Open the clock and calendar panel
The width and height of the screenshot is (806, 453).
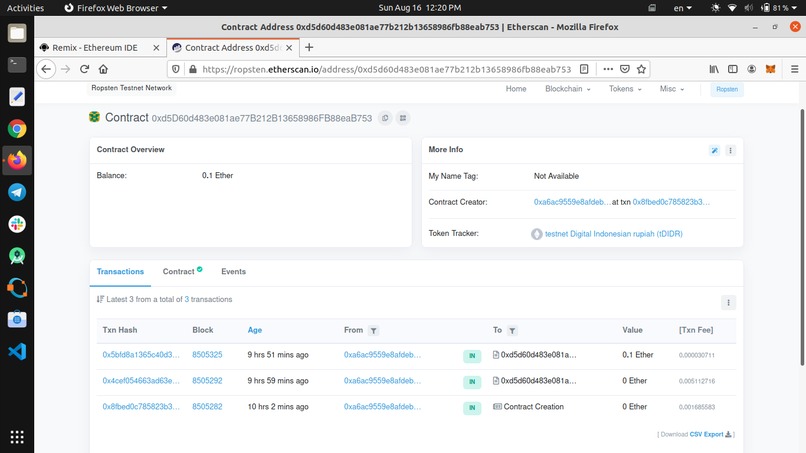(x=419, y=8)
